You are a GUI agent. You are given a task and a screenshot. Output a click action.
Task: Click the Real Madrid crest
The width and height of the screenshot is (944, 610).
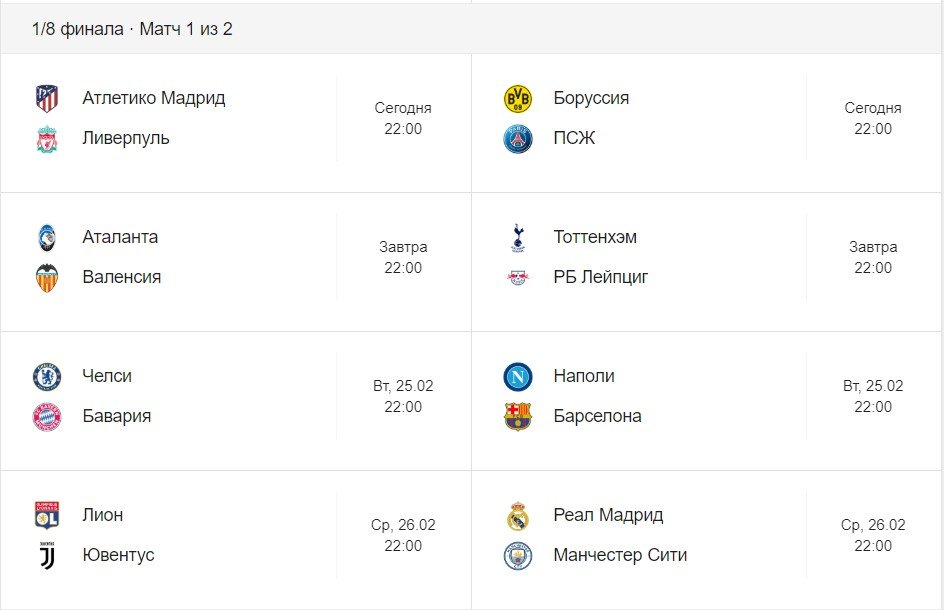tap(518, 515)
